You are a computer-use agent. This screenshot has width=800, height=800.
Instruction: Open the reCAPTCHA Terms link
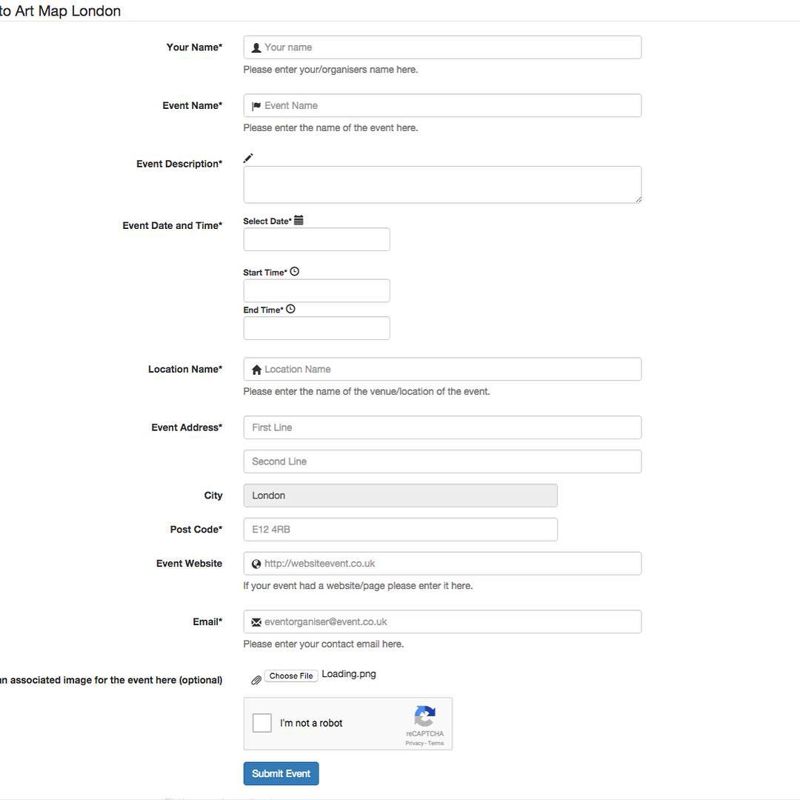(x=436, y=744)
